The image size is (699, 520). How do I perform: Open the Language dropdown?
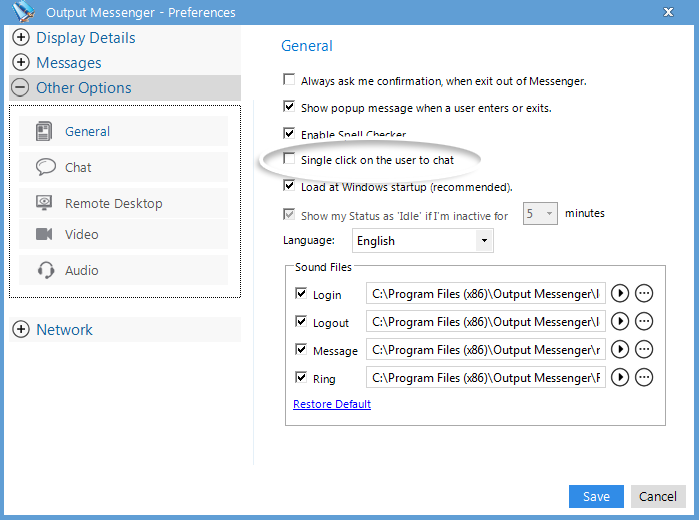pos(484,241)
